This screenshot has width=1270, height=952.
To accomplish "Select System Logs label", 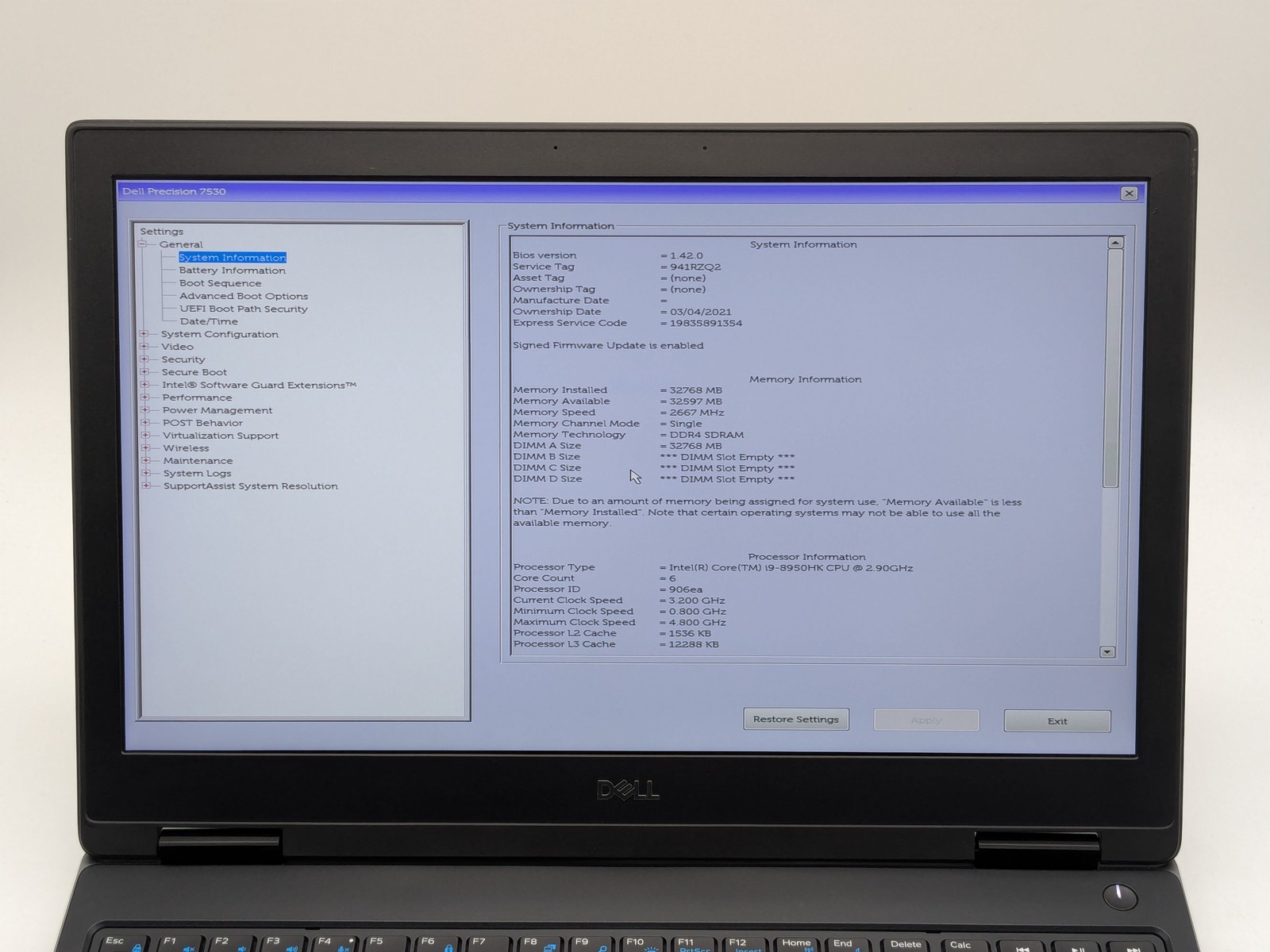I will (x=197, y=474).
